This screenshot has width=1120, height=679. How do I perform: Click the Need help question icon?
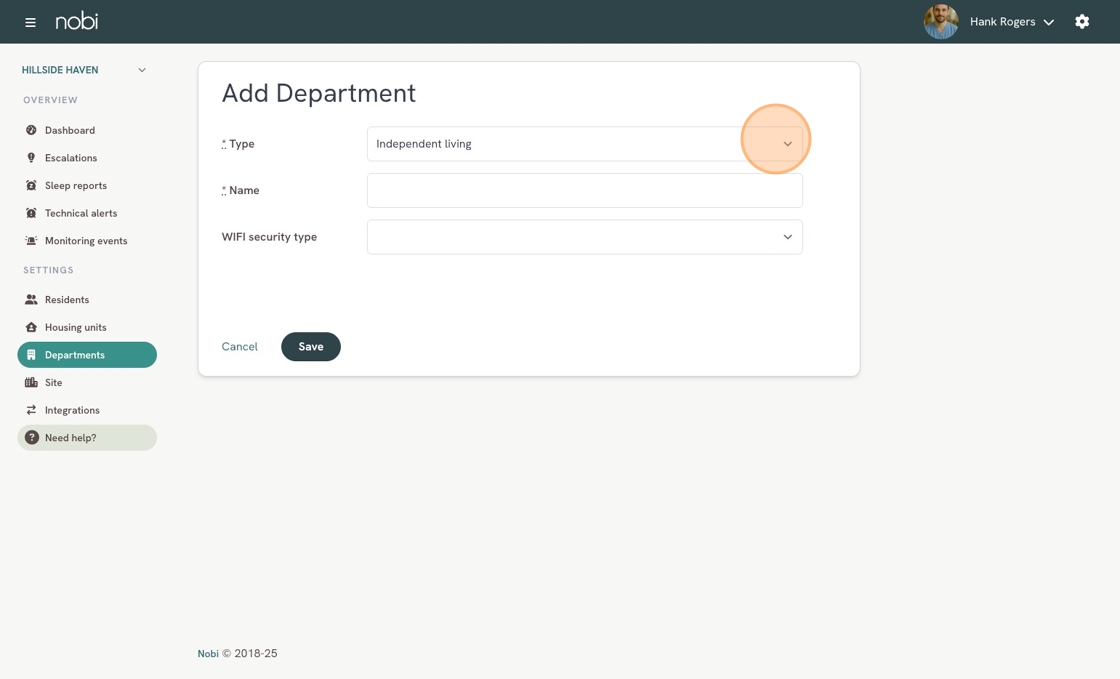coord(31,438)
